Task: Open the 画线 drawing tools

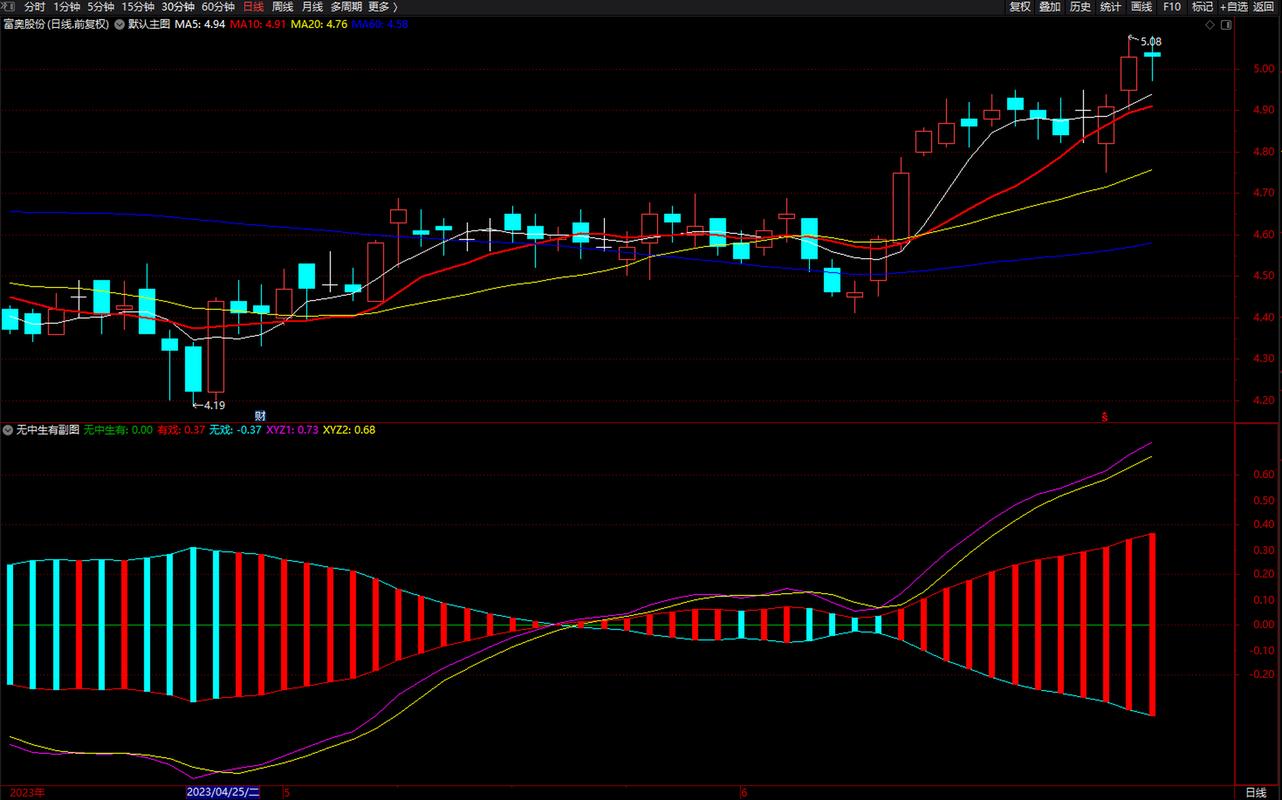Action: tap(1141, 7)
